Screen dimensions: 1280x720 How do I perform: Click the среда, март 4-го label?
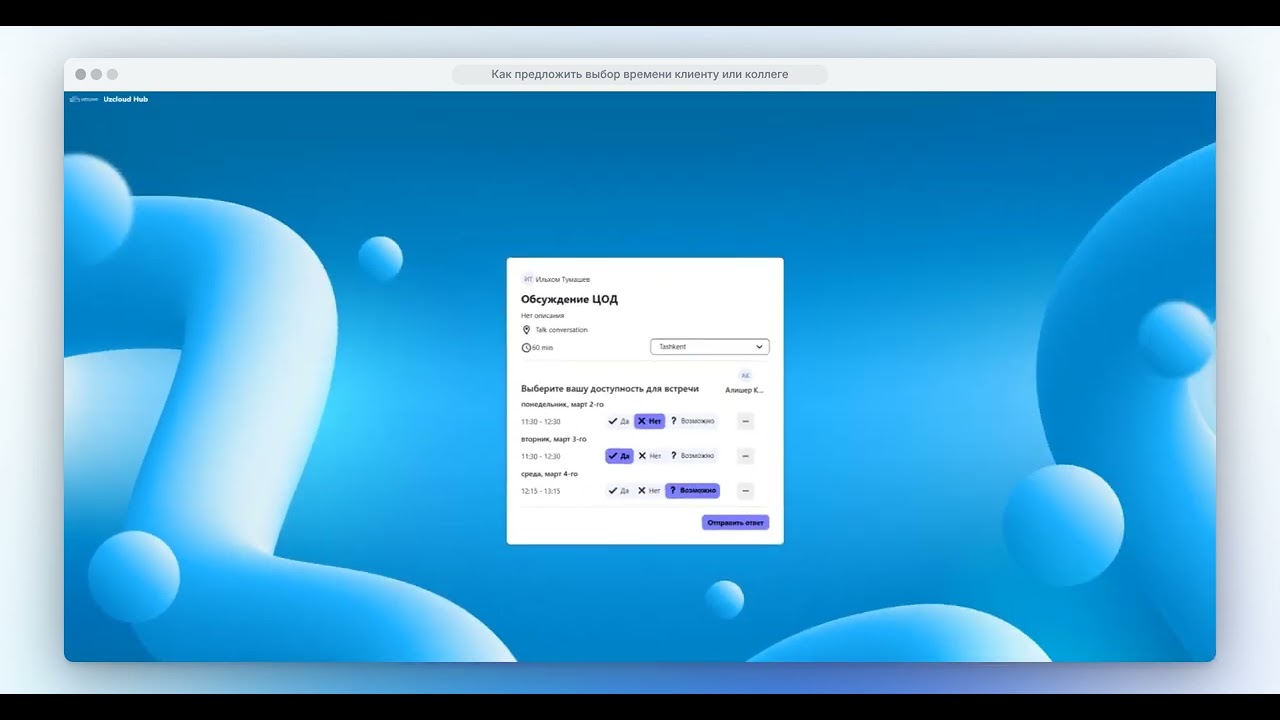pos(549,474)
